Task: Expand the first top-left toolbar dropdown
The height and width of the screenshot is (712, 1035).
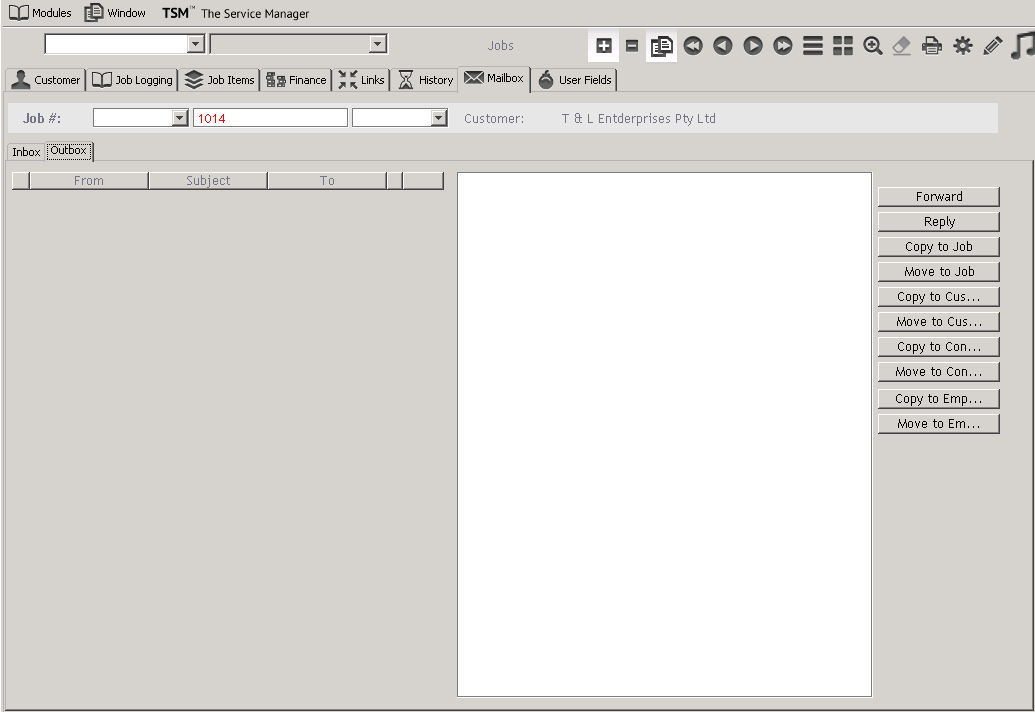Action: (x=196, y=44)
